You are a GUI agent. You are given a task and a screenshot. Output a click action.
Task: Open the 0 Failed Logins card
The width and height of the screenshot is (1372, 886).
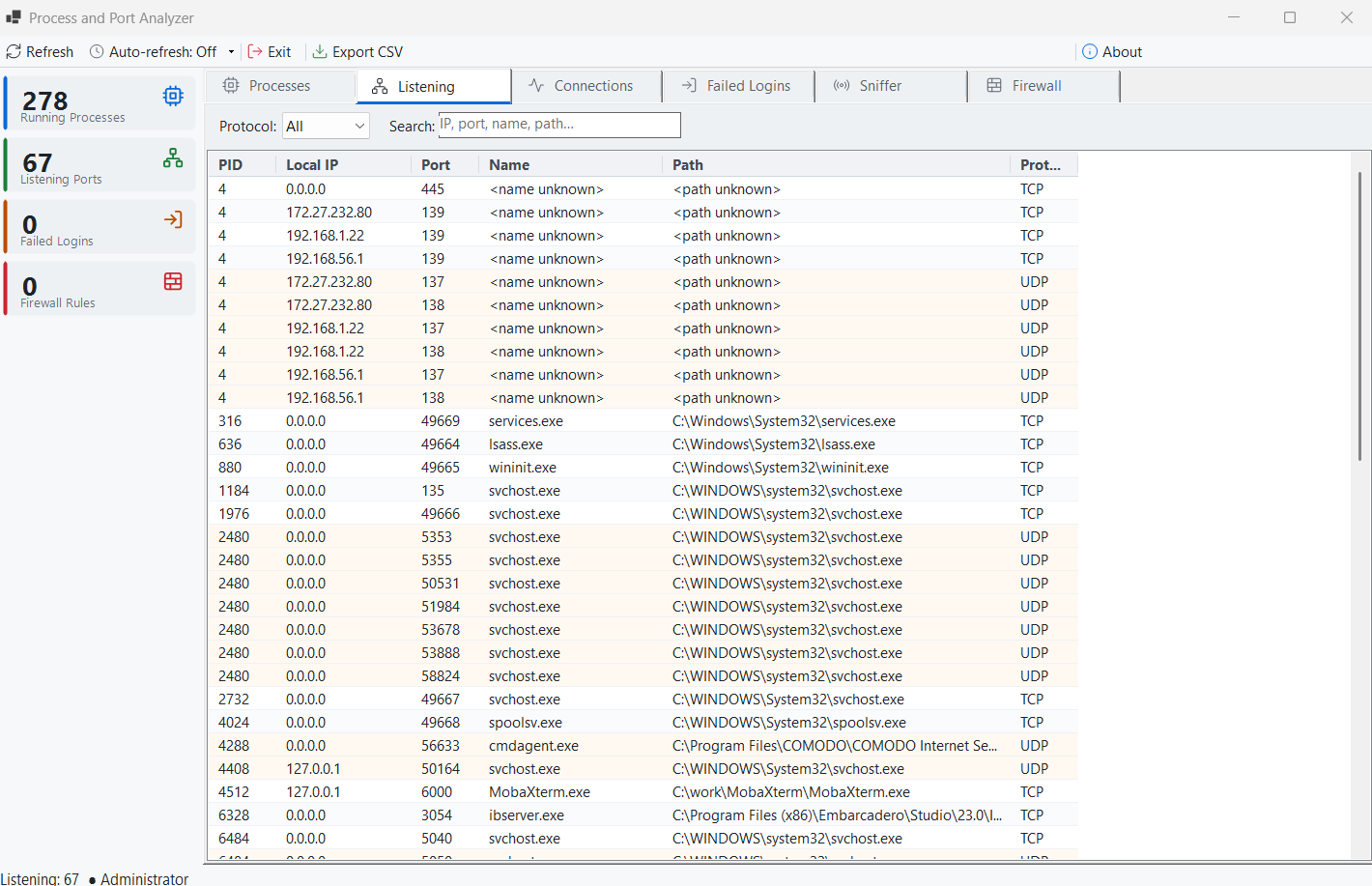click(100, 226)
